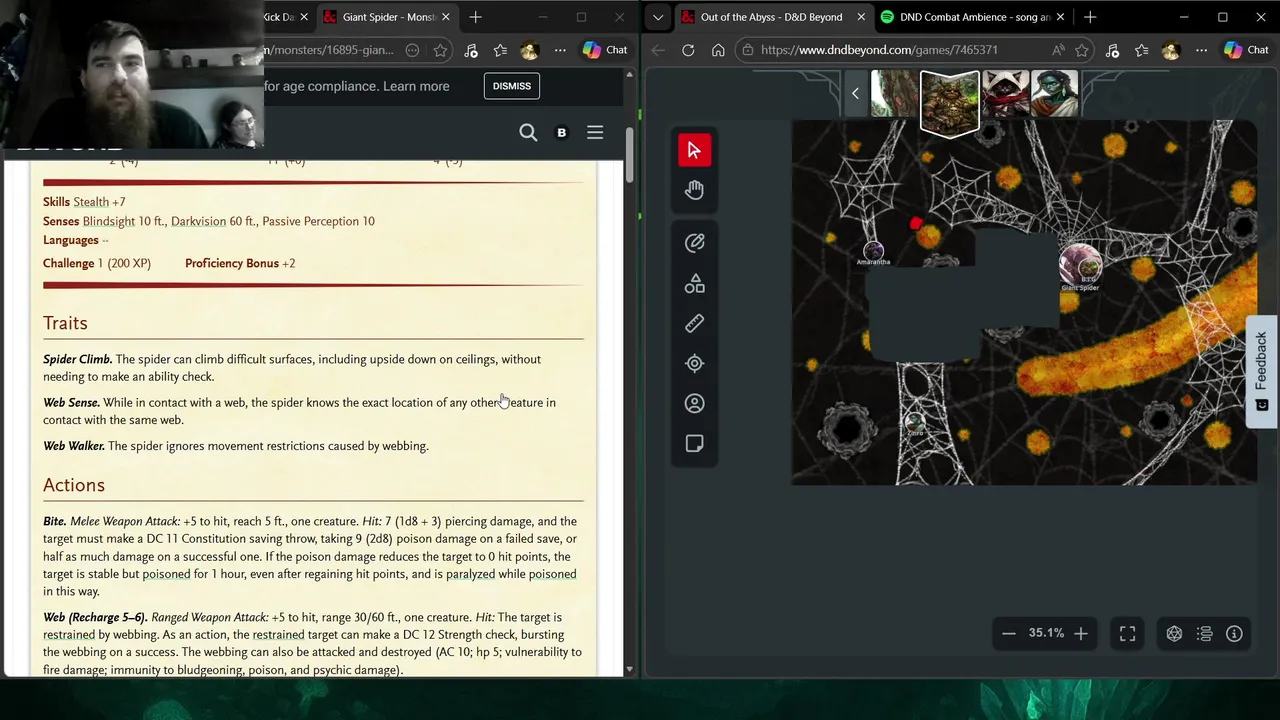Toggle fullscreen map view
The width and height of the screenshot is (1280, 720).
coord(1127,633)
